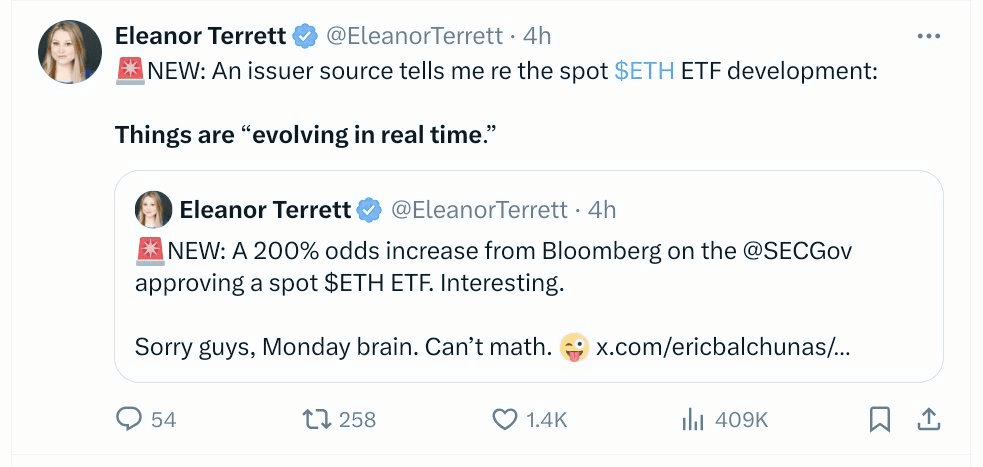Open the three-dot more options menu
The image size is (983, 467).
(928, 37)
